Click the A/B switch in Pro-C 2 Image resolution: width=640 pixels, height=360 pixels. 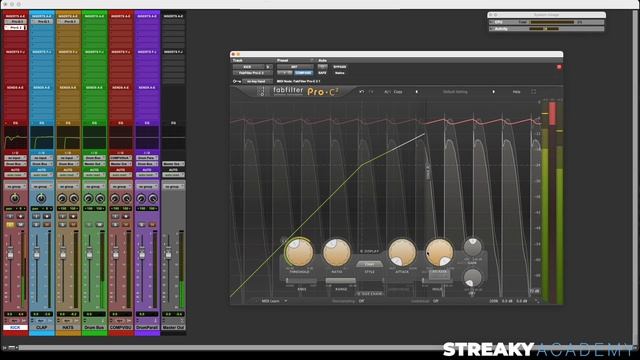click(x=387, y=92)
